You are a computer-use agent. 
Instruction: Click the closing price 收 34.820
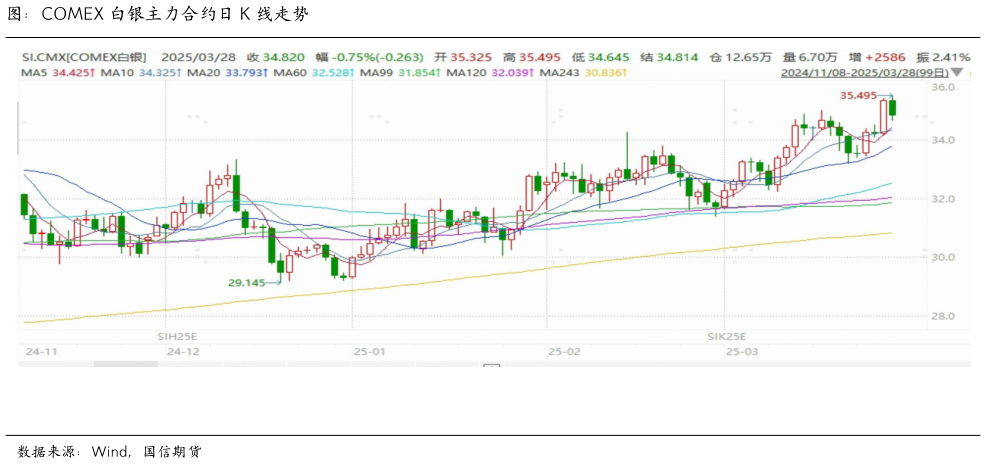tap(277, 57)
